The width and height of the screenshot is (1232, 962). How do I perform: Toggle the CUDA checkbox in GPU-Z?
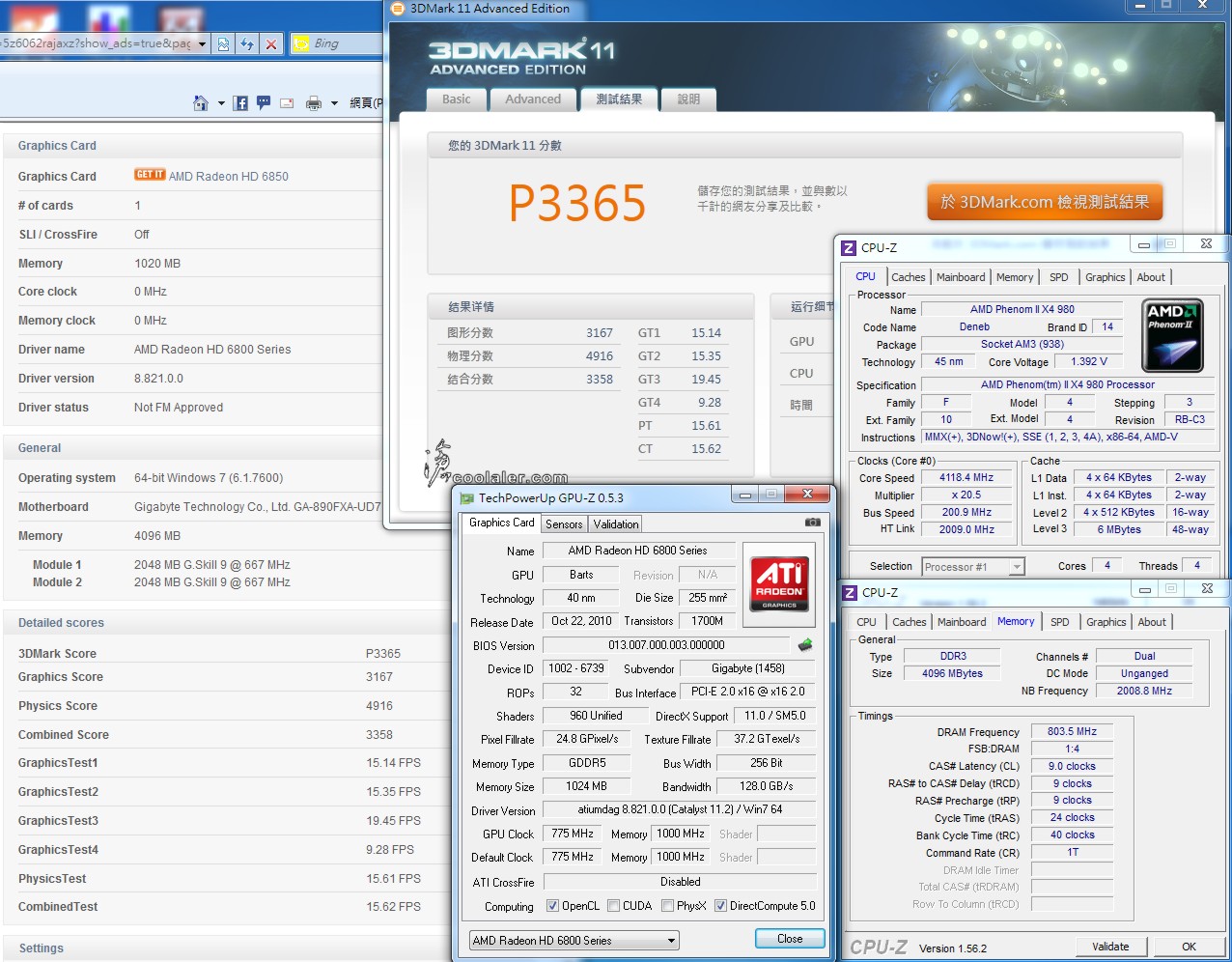point(613,906)
